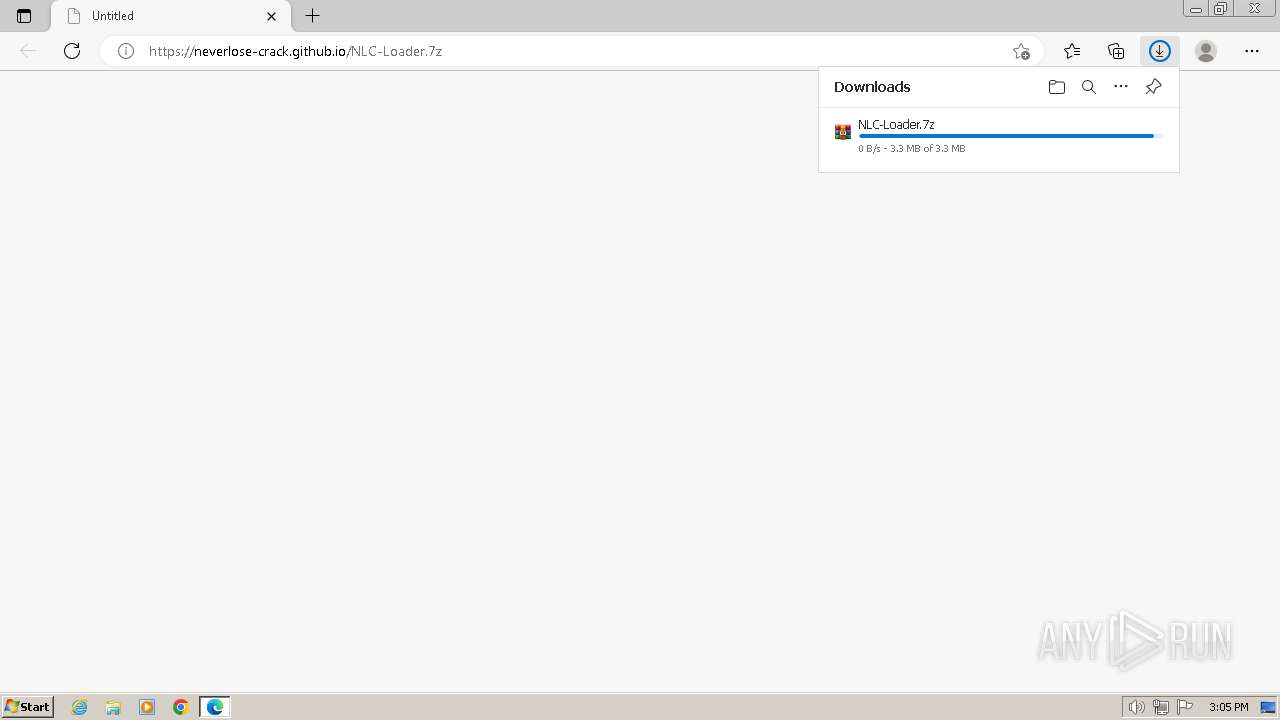Open Action Center flag icon
This screenshot has width=1280, height=720.
pyautogui.click(x=1185, y=707)
